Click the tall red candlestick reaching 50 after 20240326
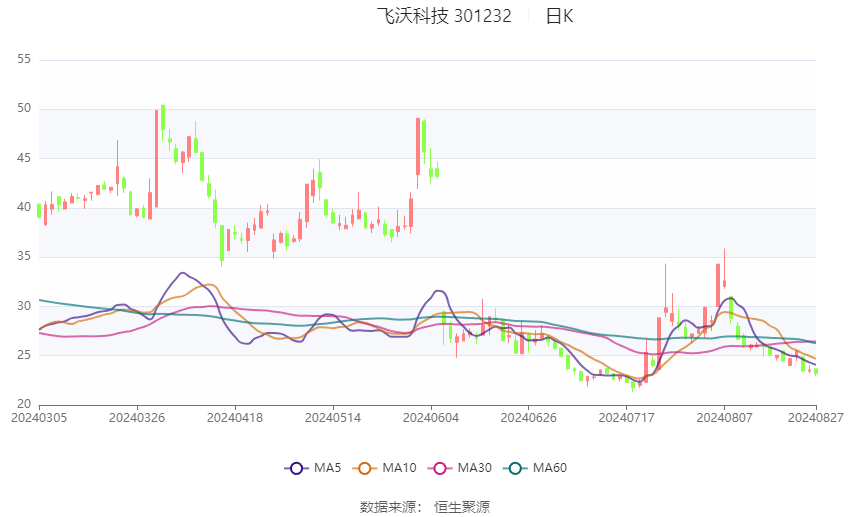This screenshot has width=850, height=517. (157, 158)
